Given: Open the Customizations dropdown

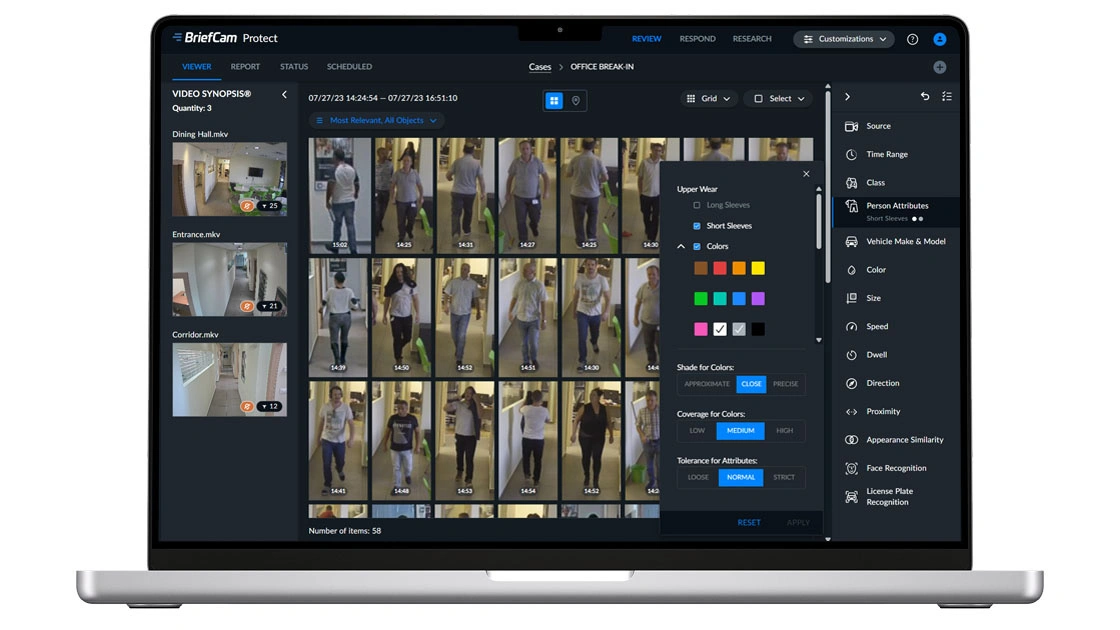Looking at the screenshot, I should tap(845, 39).
